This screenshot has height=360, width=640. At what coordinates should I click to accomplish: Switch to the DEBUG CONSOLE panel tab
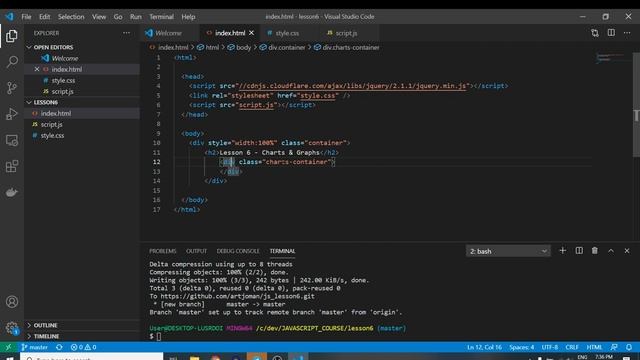click(238, 251)
